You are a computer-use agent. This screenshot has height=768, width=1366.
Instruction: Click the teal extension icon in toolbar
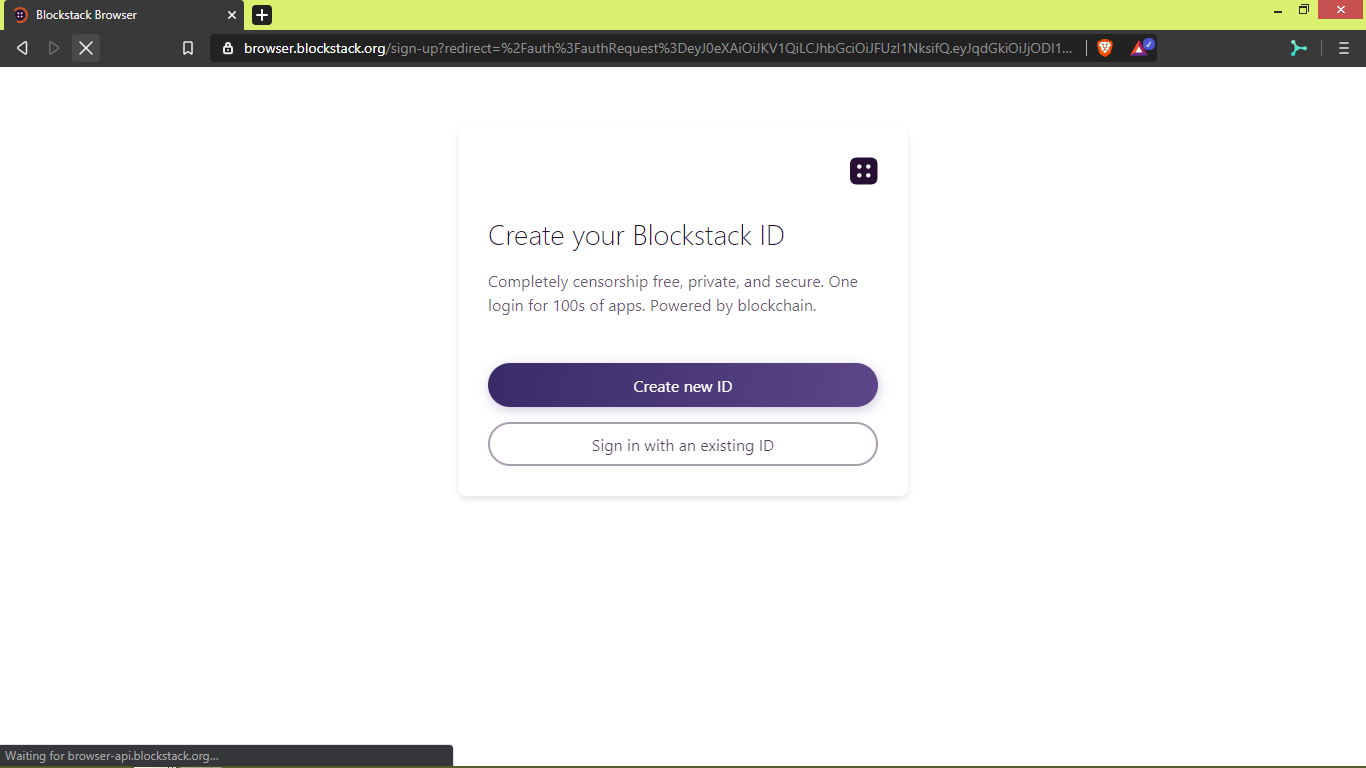coord(1298,47)
